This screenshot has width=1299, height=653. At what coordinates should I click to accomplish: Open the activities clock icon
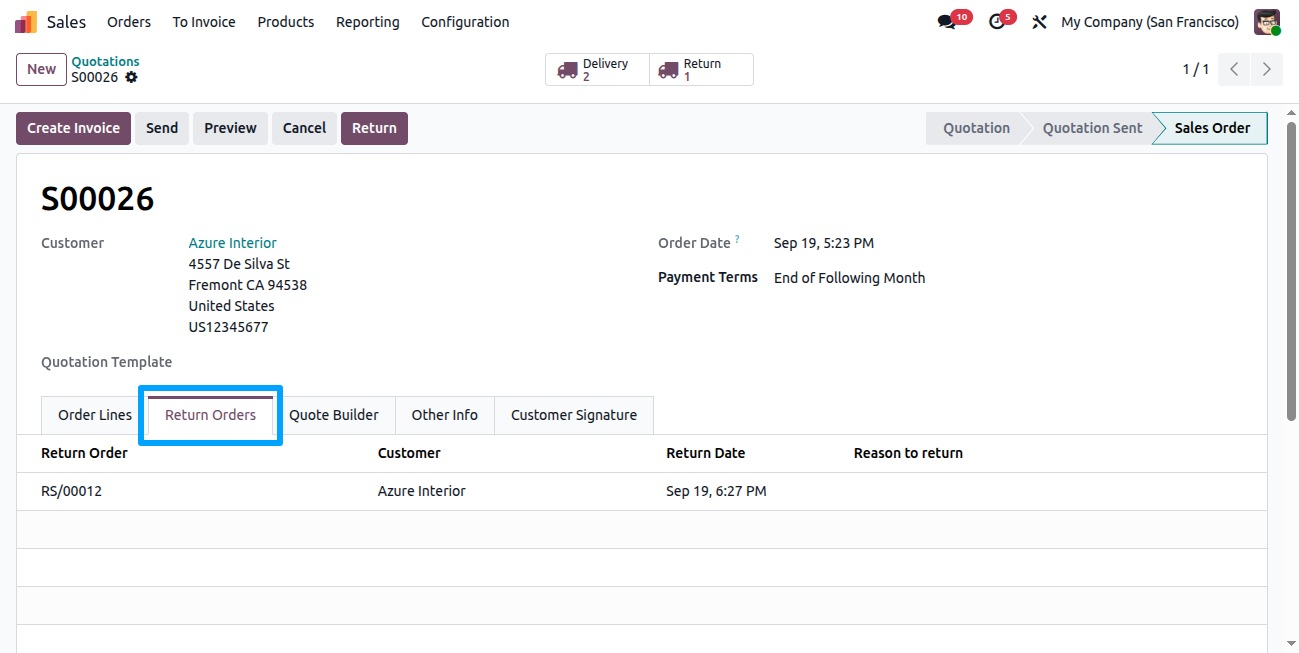(x=997, y=22)
